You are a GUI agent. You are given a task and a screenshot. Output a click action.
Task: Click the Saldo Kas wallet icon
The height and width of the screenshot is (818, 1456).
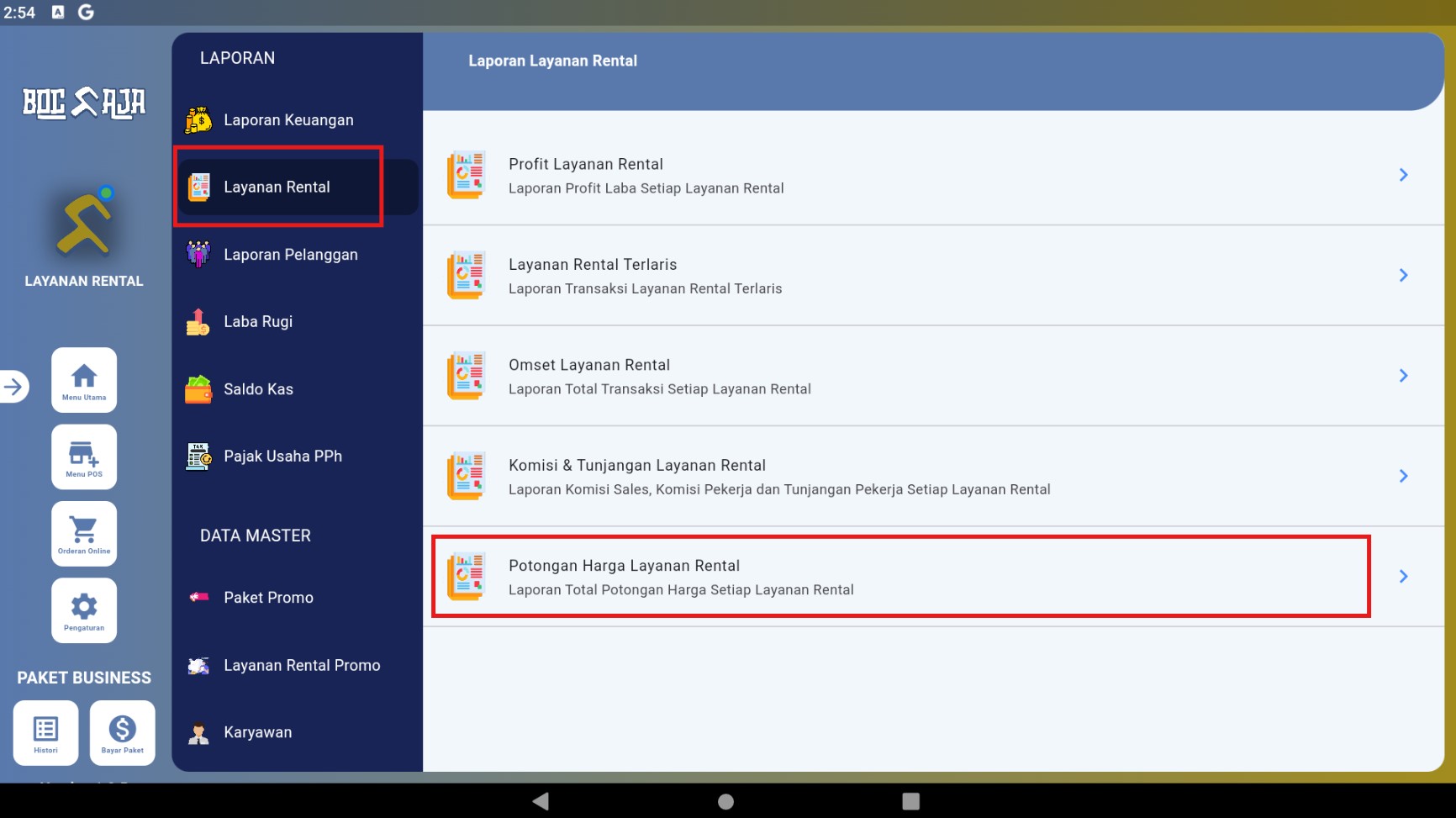point(198,389)
